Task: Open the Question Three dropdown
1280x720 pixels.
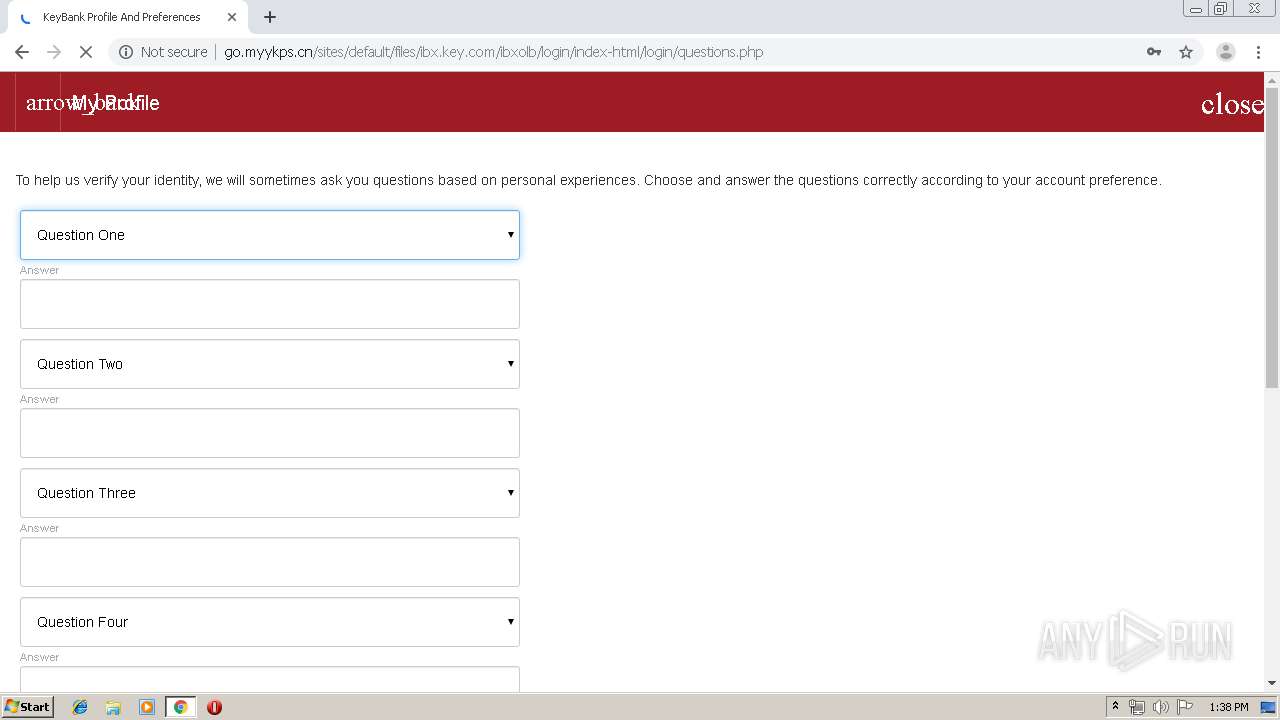Action: point(270,493)
